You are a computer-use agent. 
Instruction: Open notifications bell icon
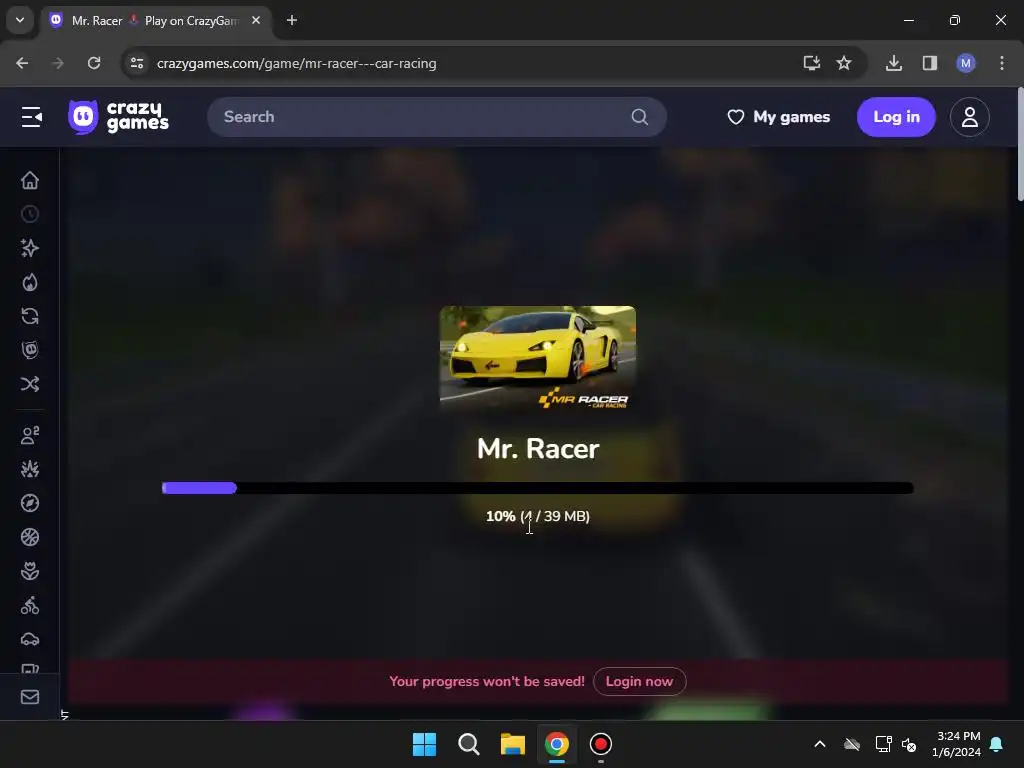click(x=997, y=744)
